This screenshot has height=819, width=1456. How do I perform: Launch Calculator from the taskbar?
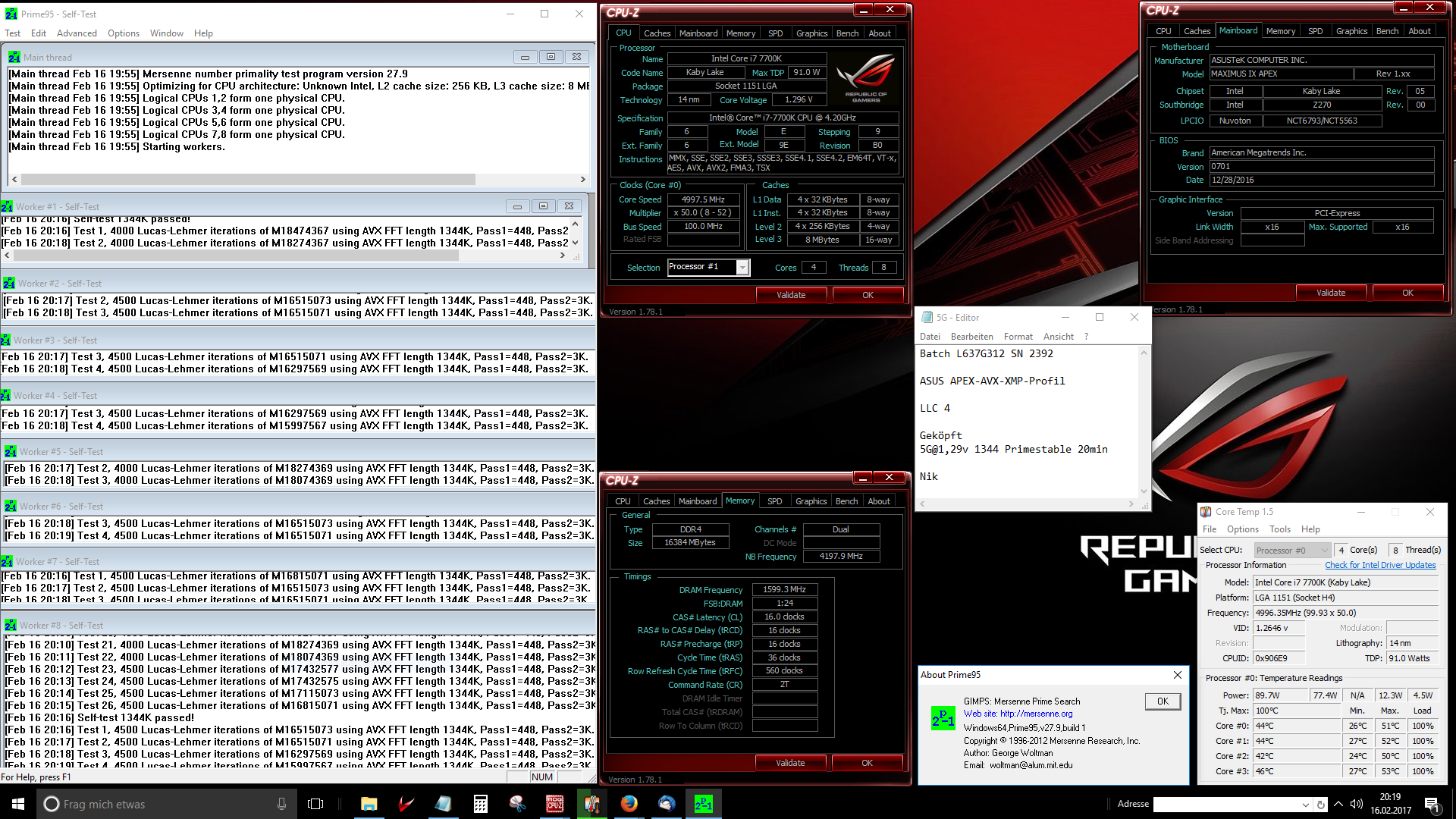(x=480, y=804)
